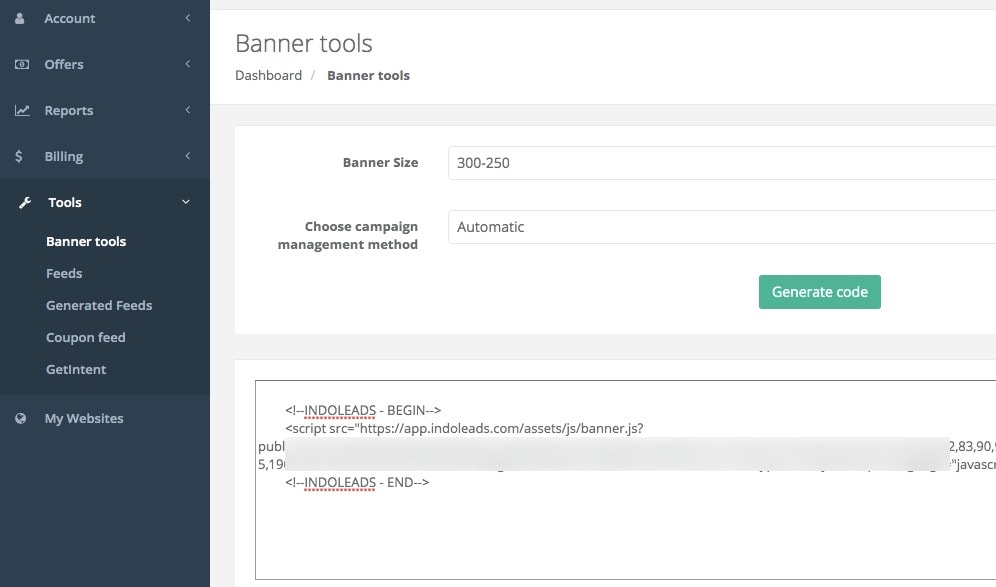Image resolution: width=996 pixels, height=587 pixels.
Task: Expand the Offers section chevron
Action: tap(187, 64)
